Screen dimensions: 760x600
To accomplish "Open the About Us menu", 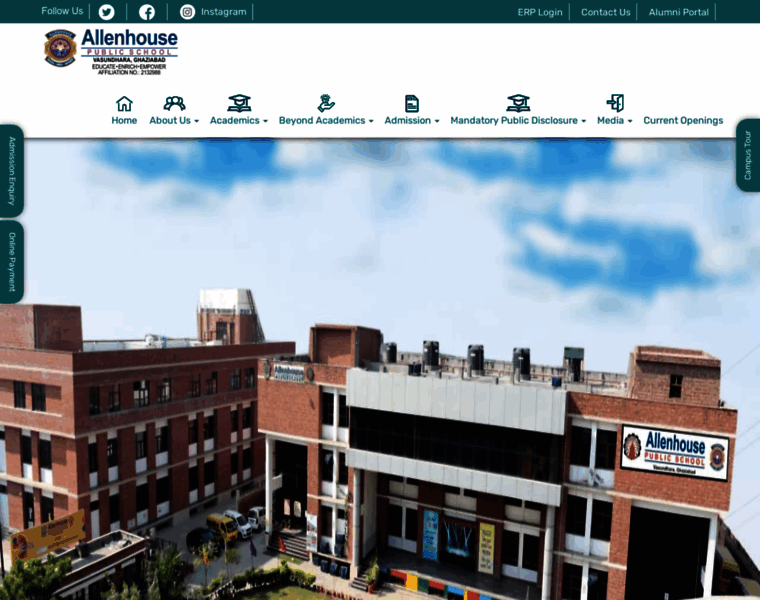I will pyautogui.click(x=170, y=120).
